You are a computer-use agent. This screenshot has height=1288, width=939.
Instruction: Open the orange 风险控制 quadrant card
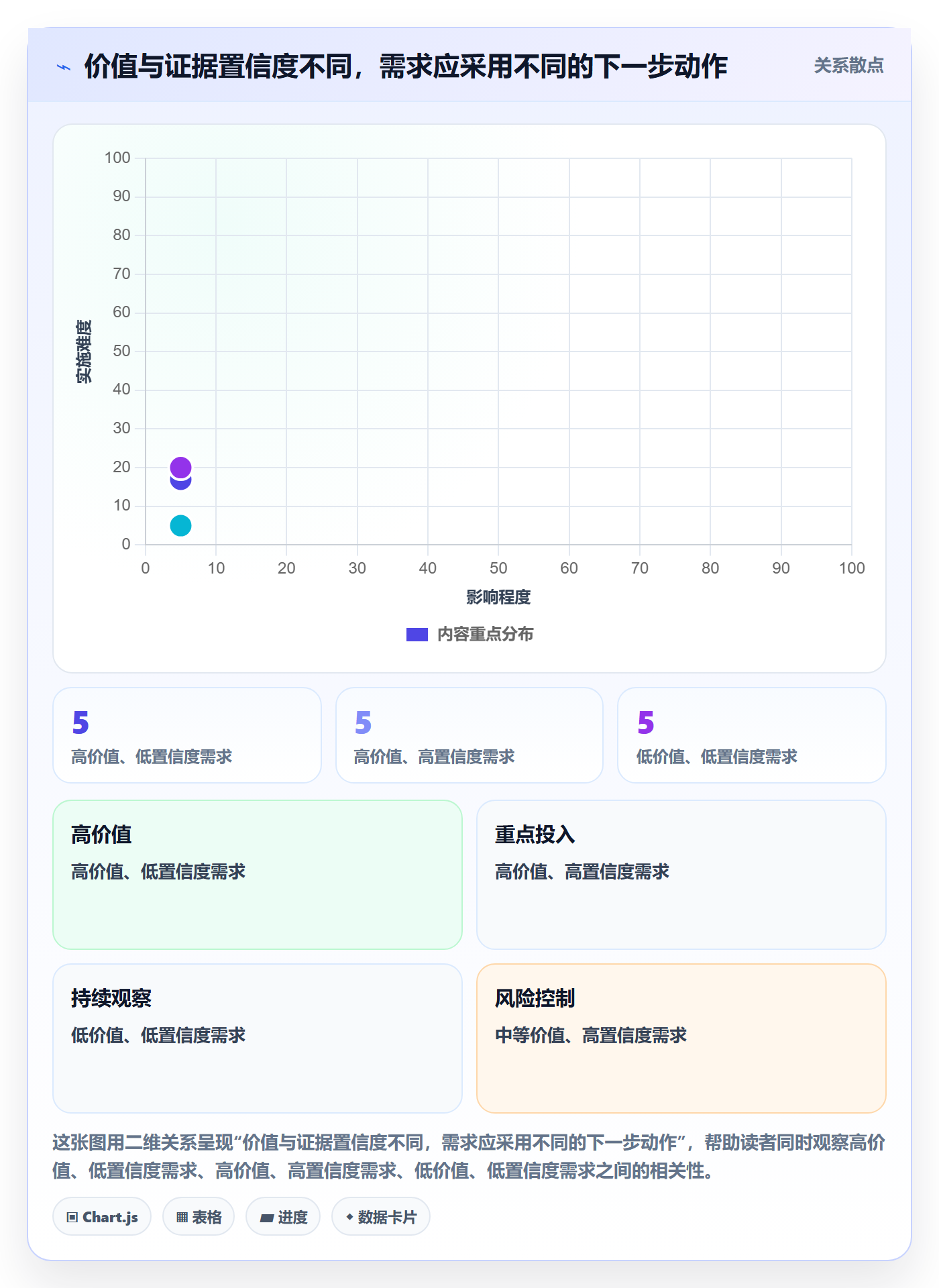pyautogui.click(x=681, y=1038)
